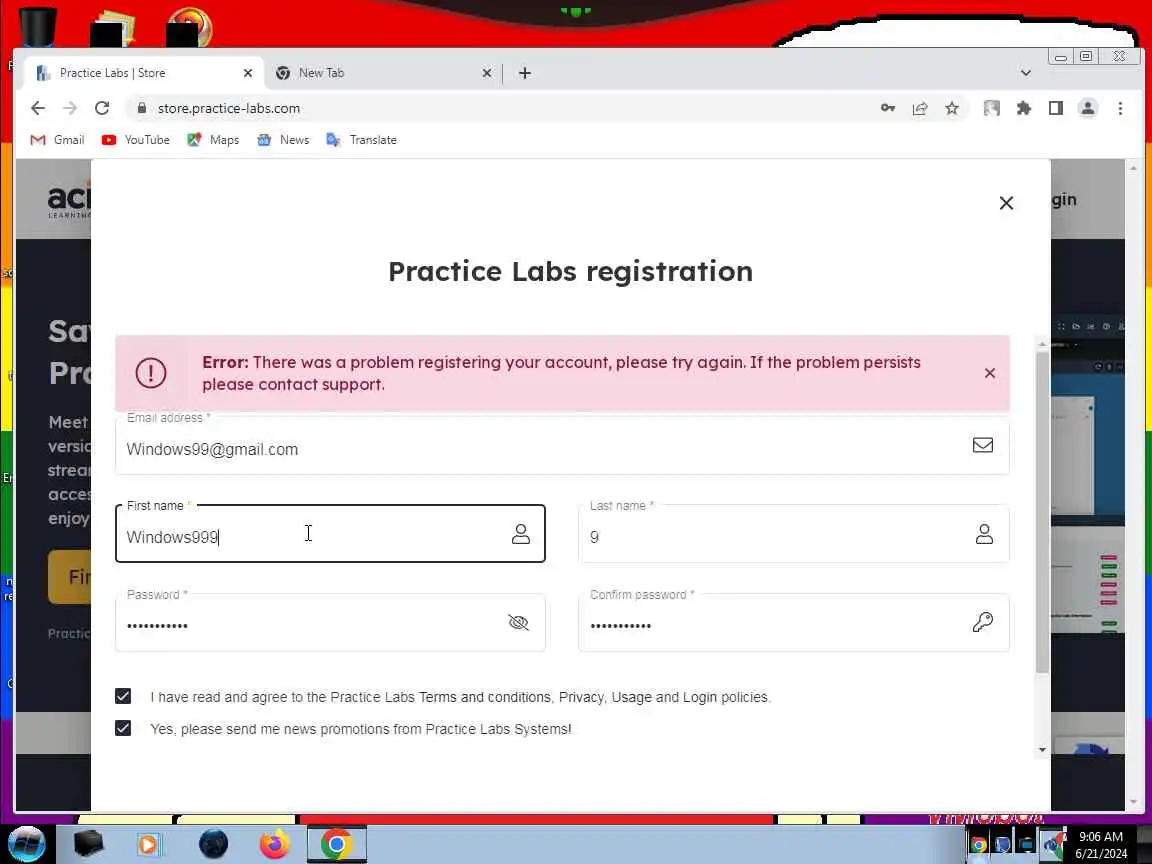The height and width of the screenshot is (864, 1152).
Task: Dismiss the registration error alert
Action: point(990,373)
